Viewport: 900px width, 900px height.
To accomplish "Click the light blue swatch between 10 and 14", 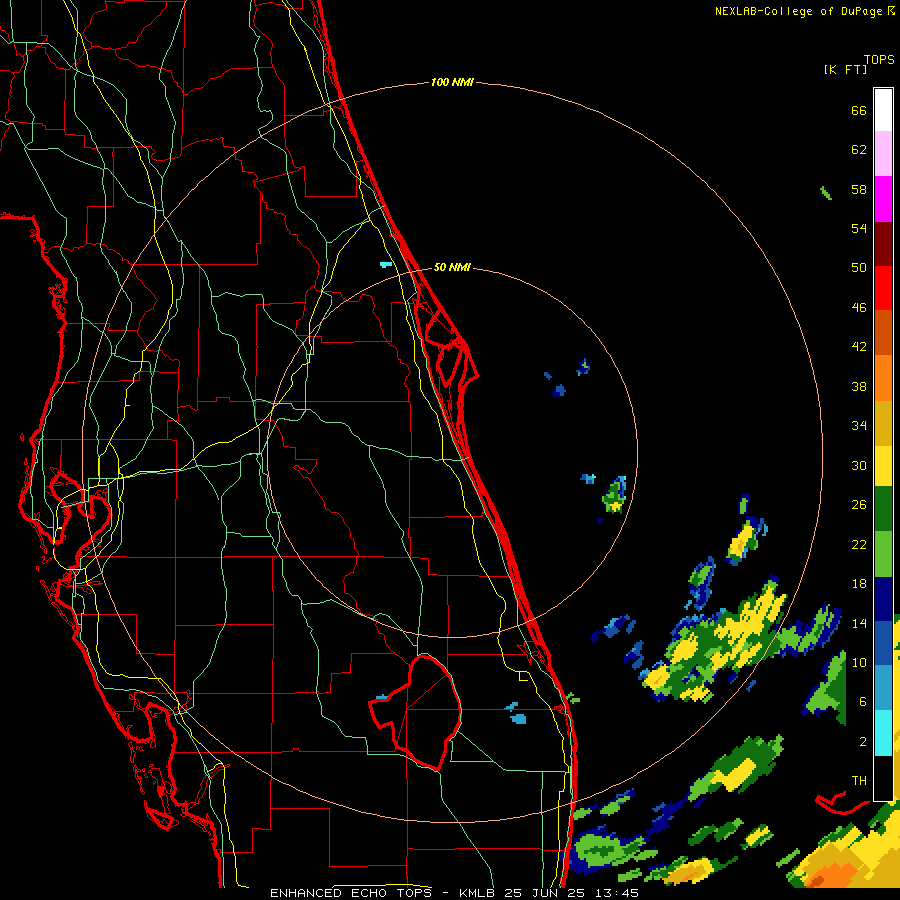I will coord(883,688).
